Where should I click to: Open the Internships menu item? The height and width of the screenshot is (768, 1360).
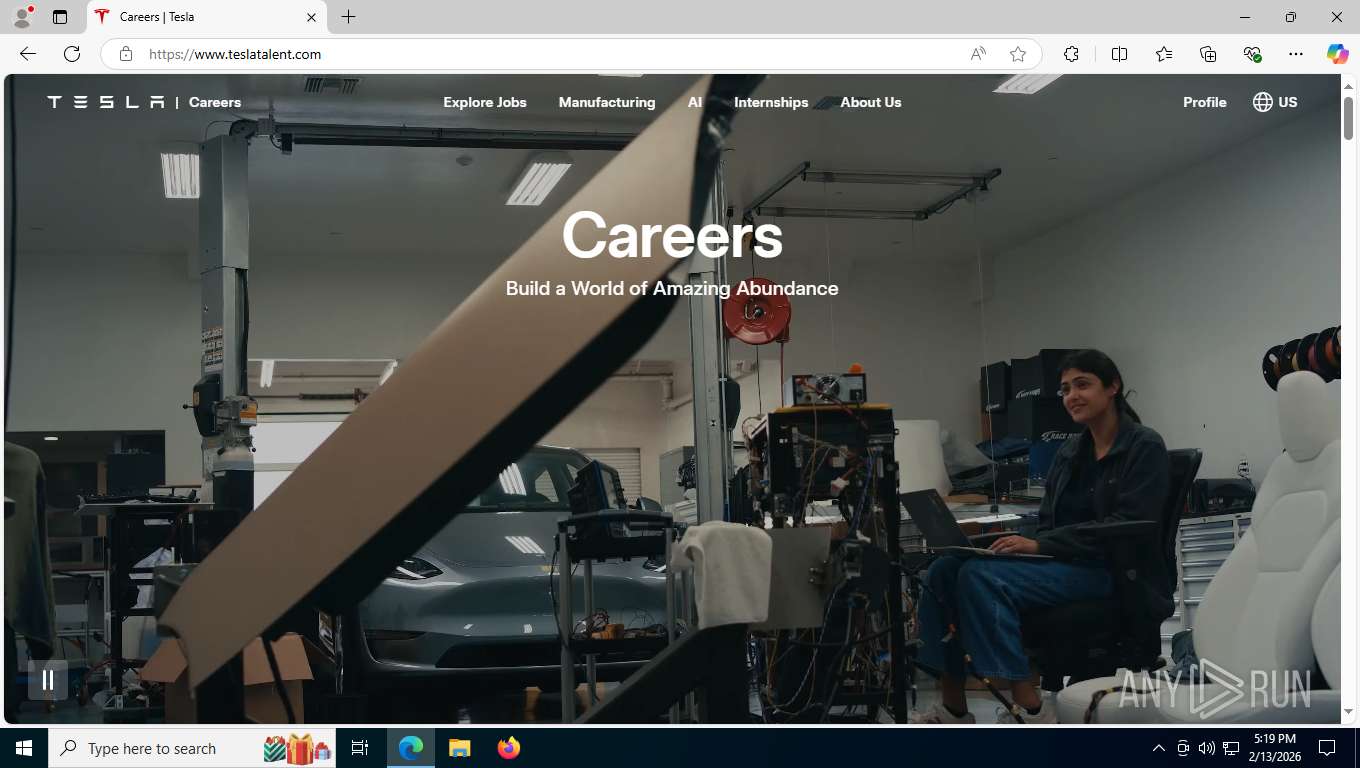tap(771, 102)
